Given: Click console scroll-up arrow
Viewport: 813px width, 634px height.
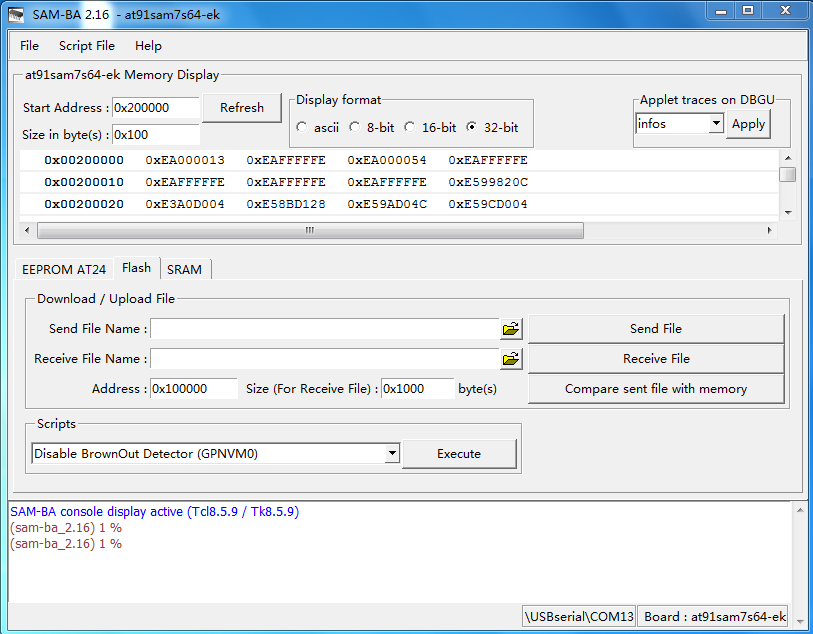Looking at the screenshot, I should [800, 510].
